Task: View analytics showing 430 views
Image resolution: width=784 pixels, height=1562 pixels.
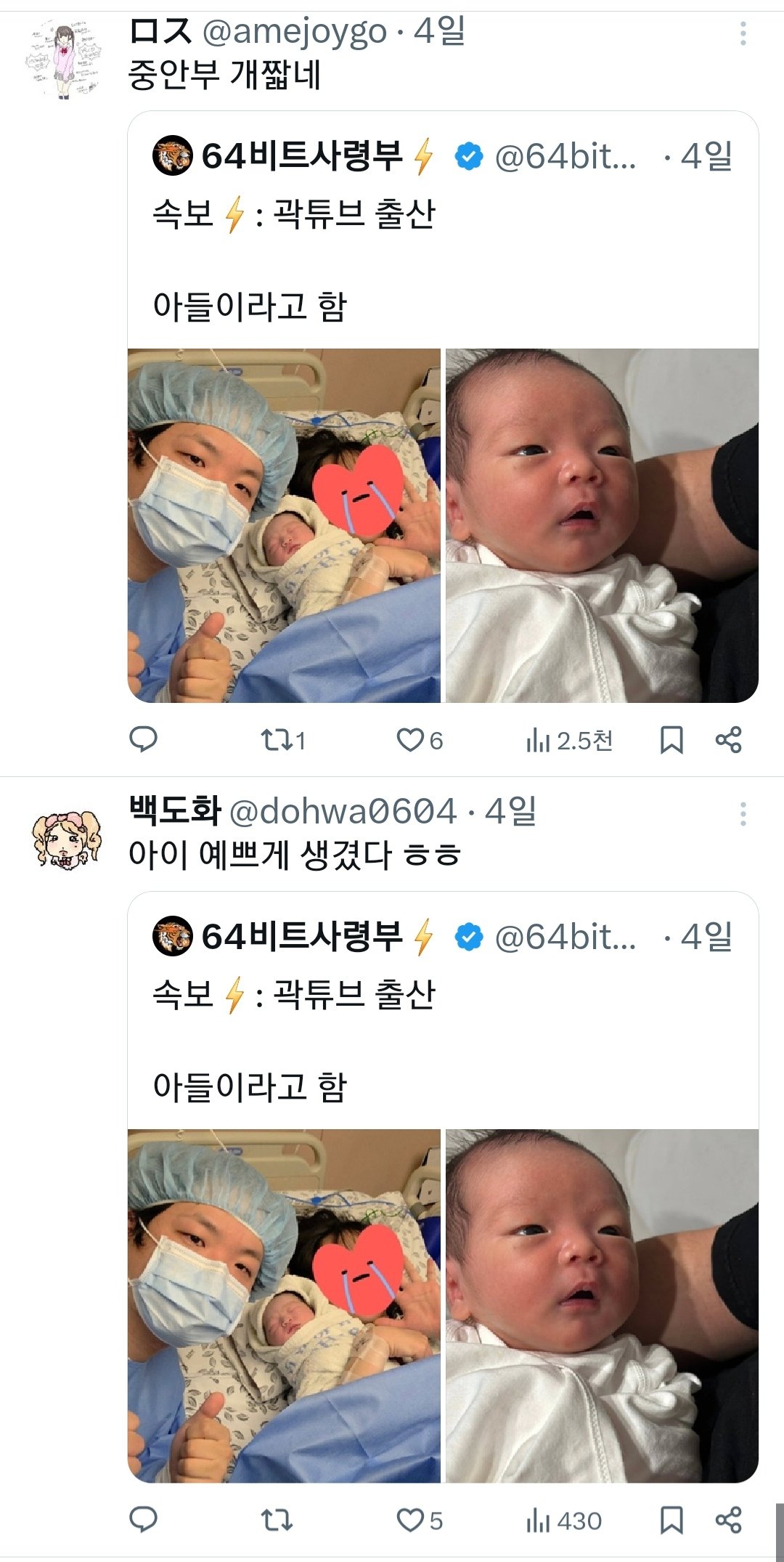Action: (564, 1521)
